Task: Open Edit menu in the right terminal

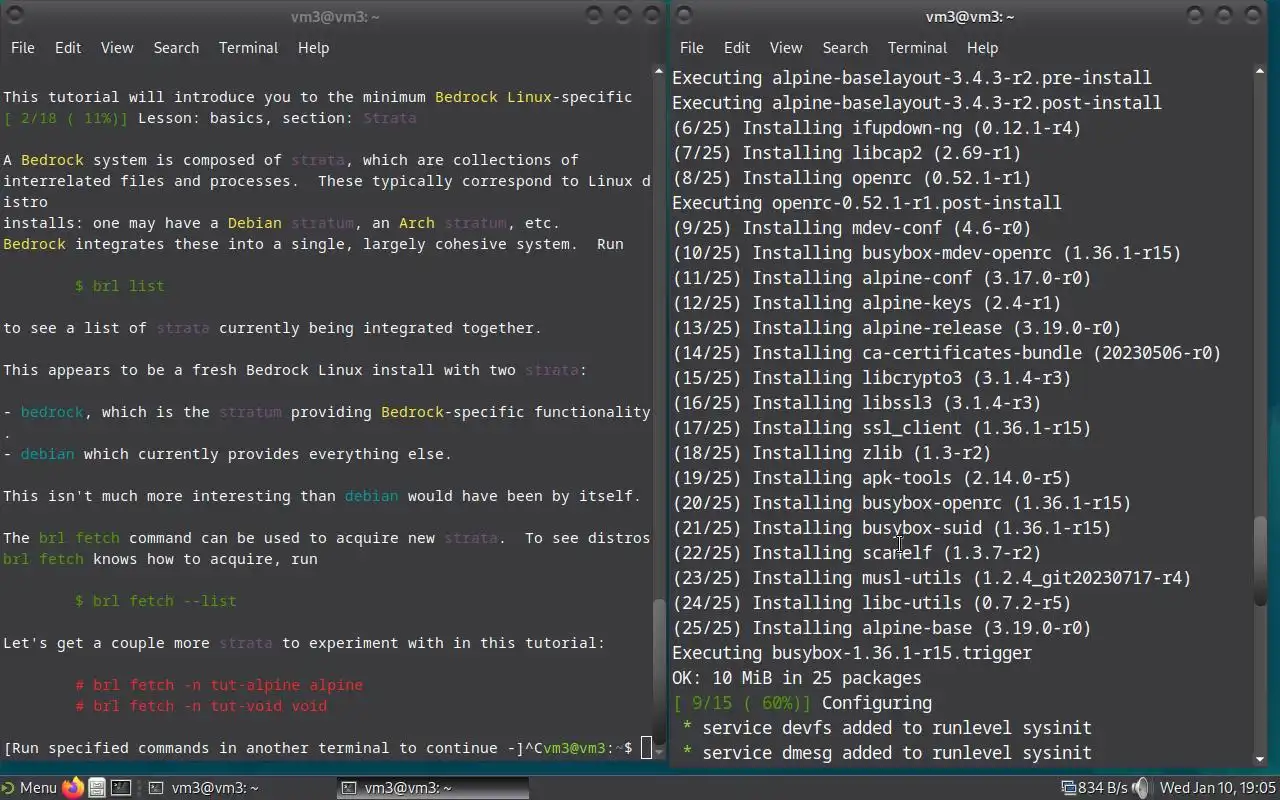Action: coord(737,48)
